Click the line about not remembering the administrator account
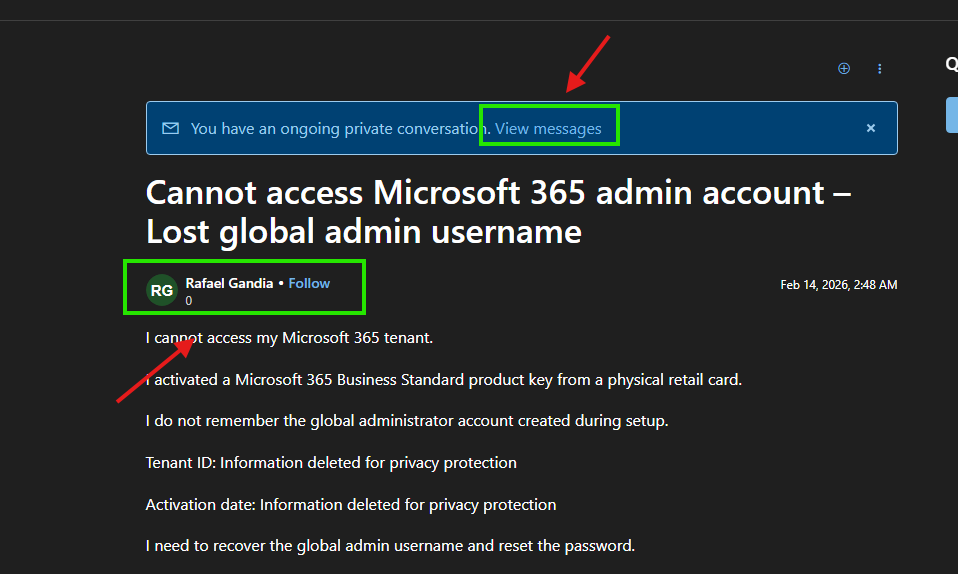This screenshot has height=574, width=958. tap(407, 421)
